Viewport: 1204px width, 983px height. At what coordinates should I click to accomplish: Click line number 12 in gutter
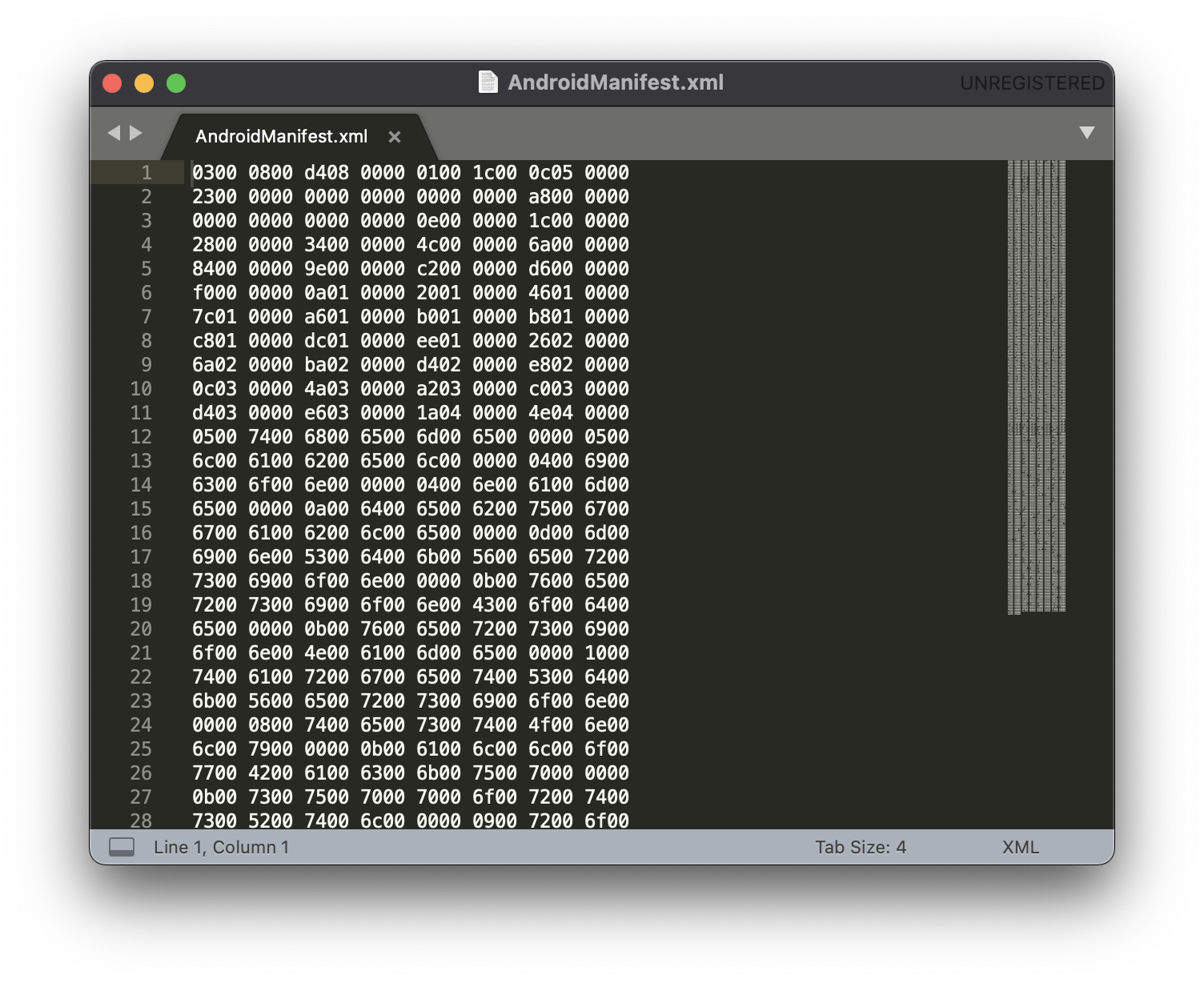click(x=141, y=436)
